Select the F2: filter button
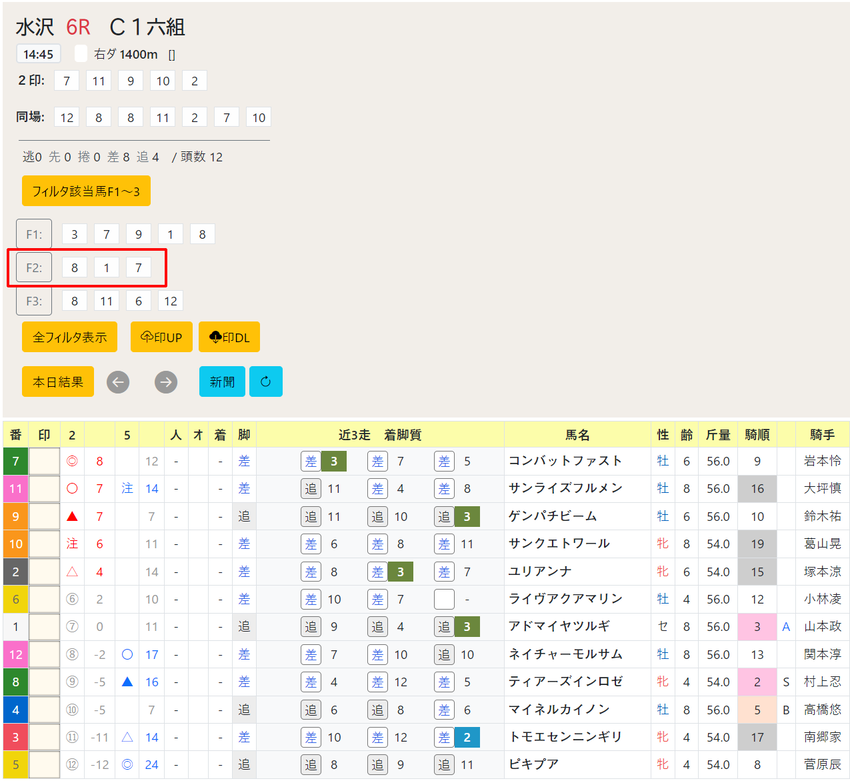 [x=34, y=267]
